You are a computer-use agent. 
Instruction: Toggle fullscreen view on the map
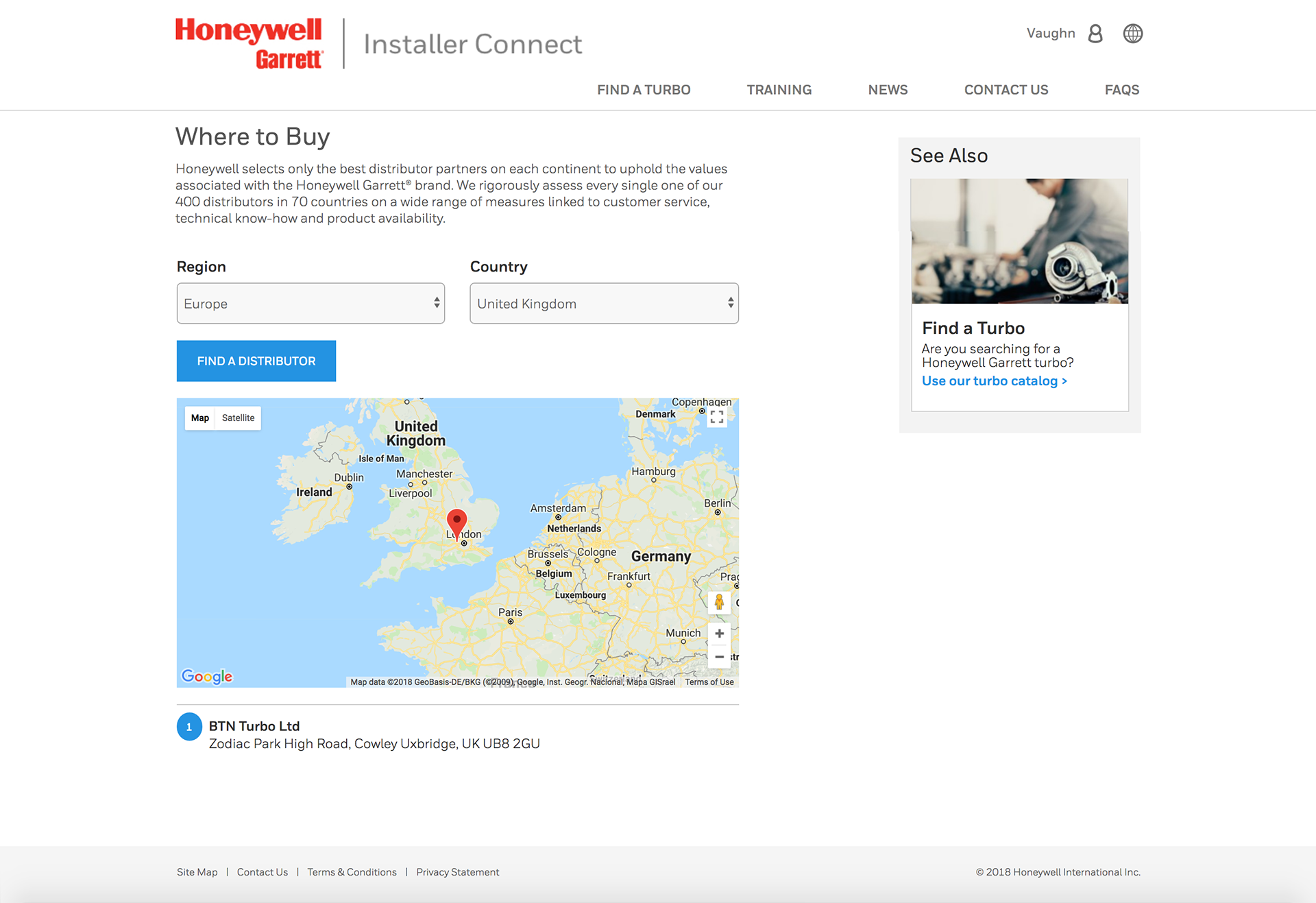coord(717,417)
